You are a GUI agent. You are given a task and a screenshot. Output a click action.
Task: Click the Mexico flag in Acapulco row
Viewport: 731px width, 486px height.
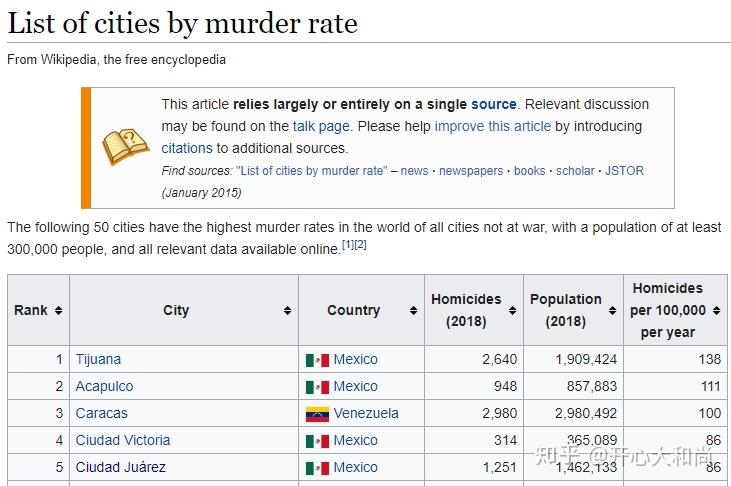coord(317,387)
